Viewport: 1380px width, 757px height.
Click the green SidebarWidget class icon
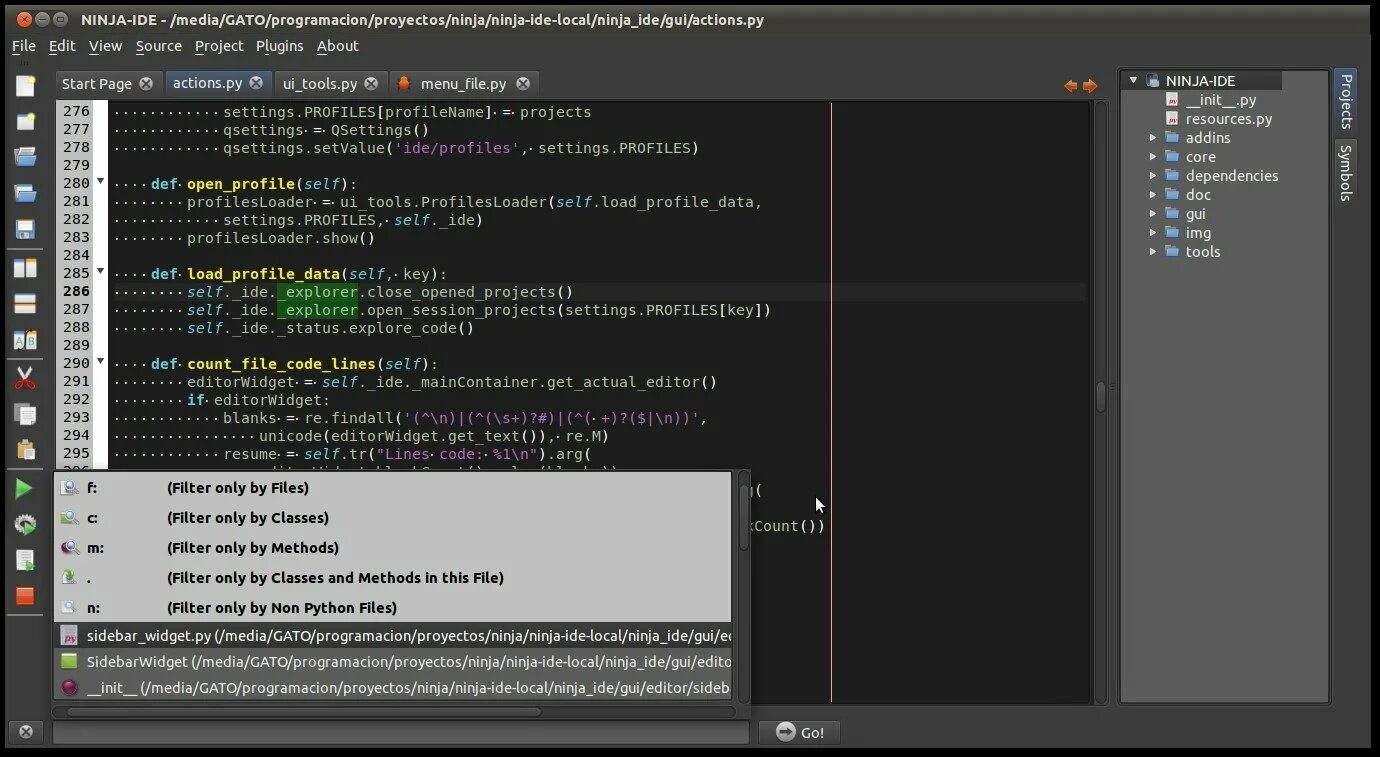[x=69, y=661]
